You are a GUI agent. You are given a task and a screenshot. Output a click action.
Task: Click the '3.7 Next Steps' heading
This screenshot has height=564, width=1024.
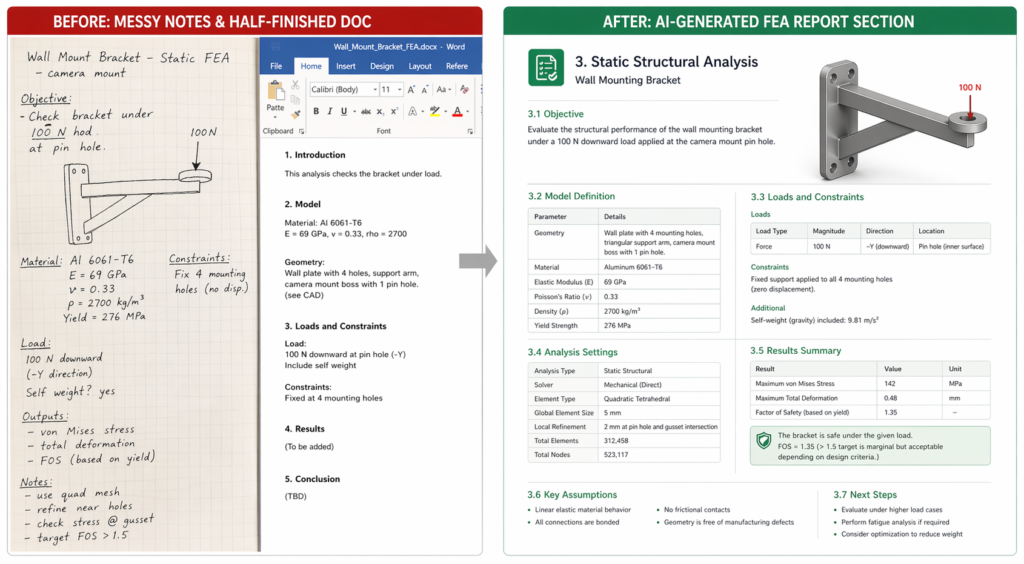tap(865, 495)
